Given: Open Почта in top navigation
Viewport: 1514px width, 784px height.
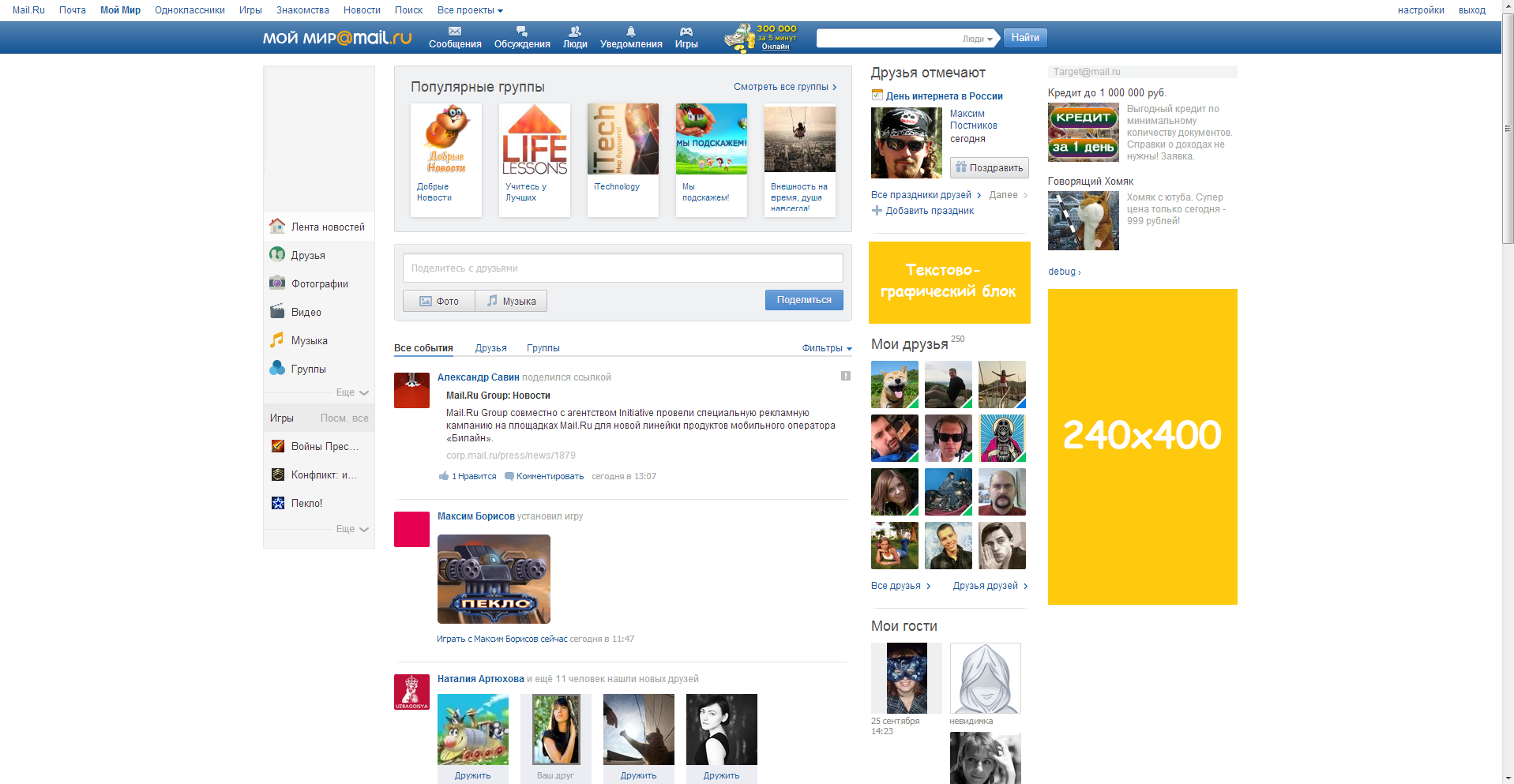Looking at the screenshot, I should (73, 10).
